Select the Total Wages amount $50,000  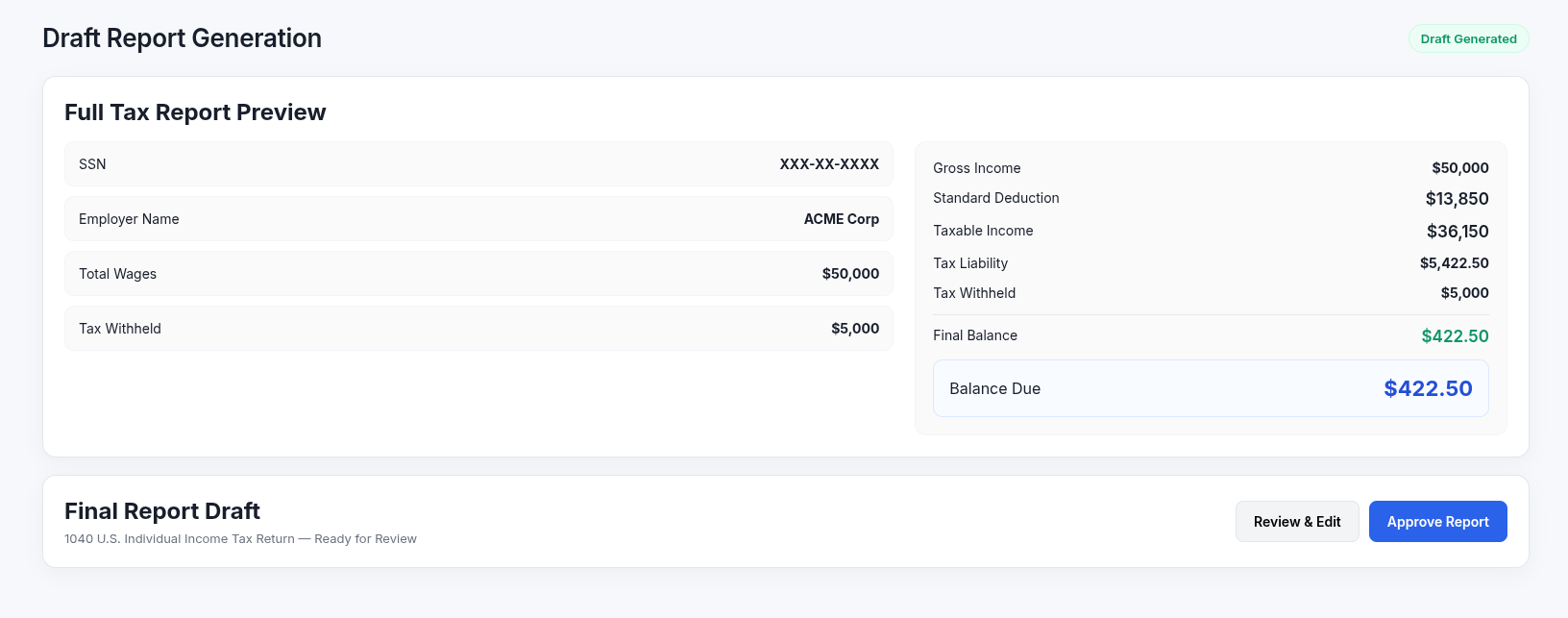[850, 274]
